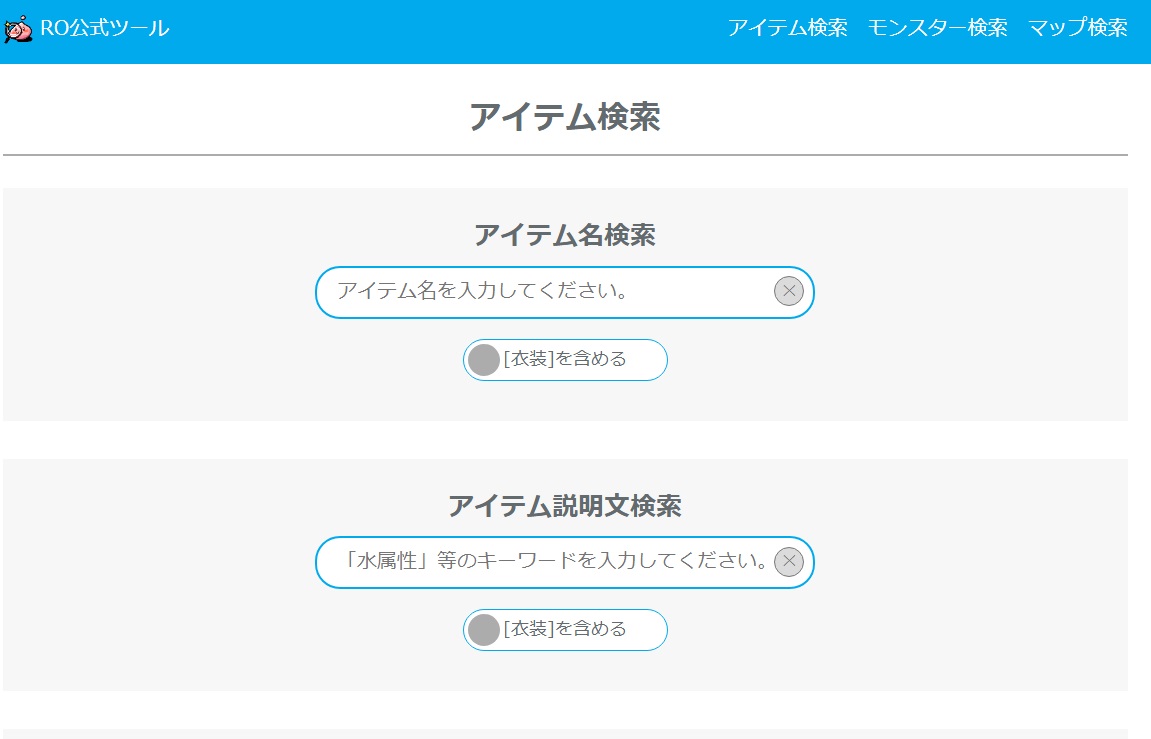The image size is (1151, 739).
Task: Click the アイテム名検索 section heading
Action: [564, 235]
